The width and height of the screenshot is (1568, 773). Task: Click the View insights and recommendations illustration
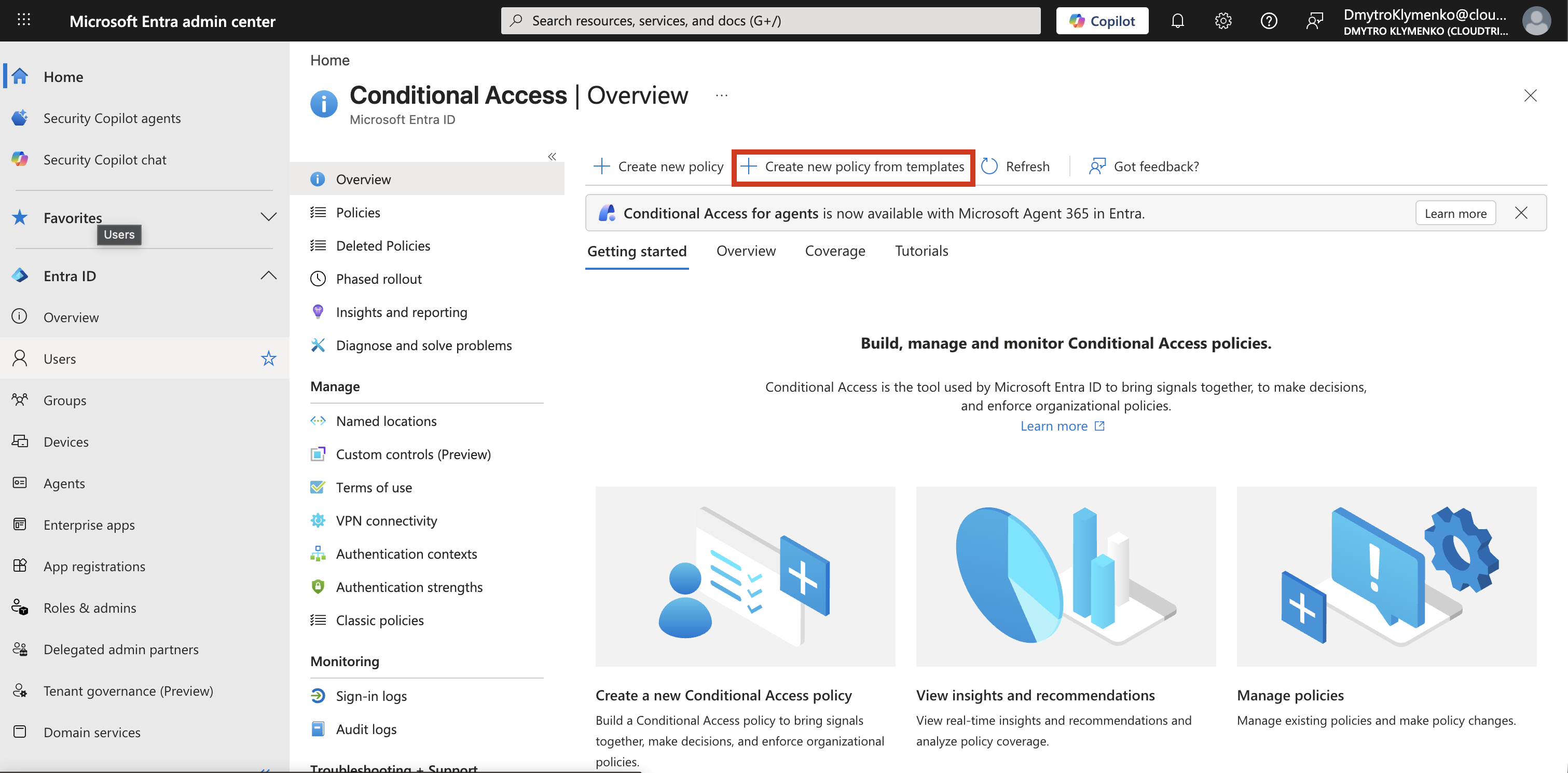pyautogui.click(x=1065, y=576)
